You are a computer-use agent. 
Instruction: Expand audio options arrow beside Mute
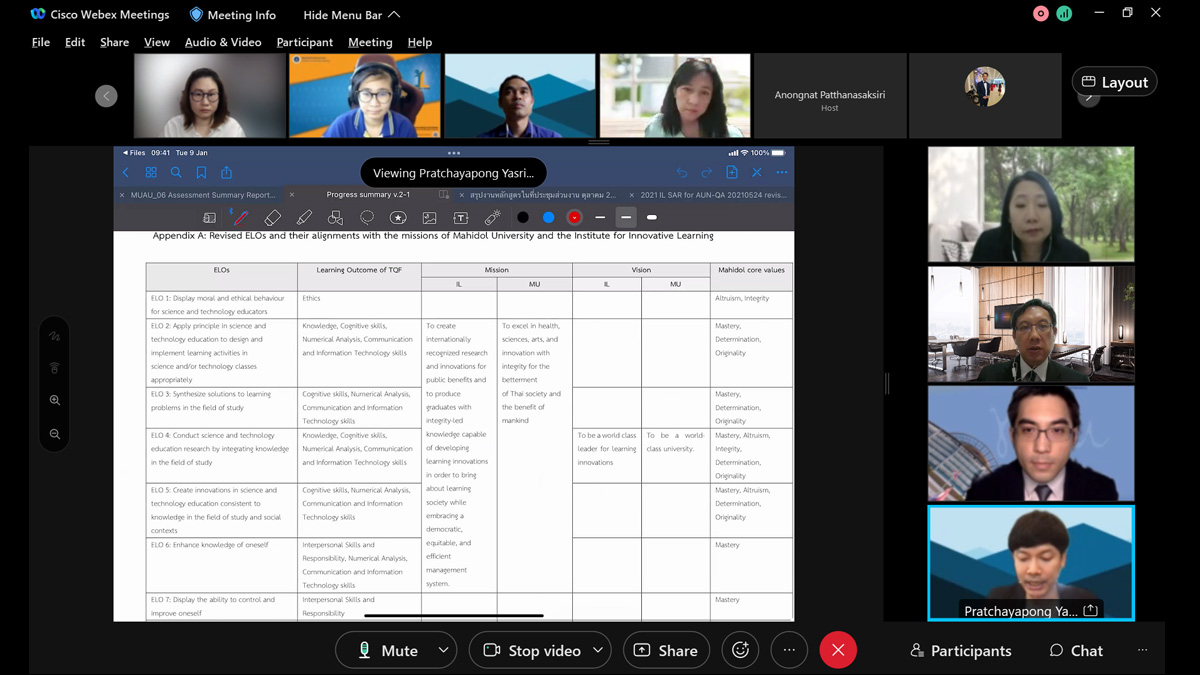click(x=443, y=650)
